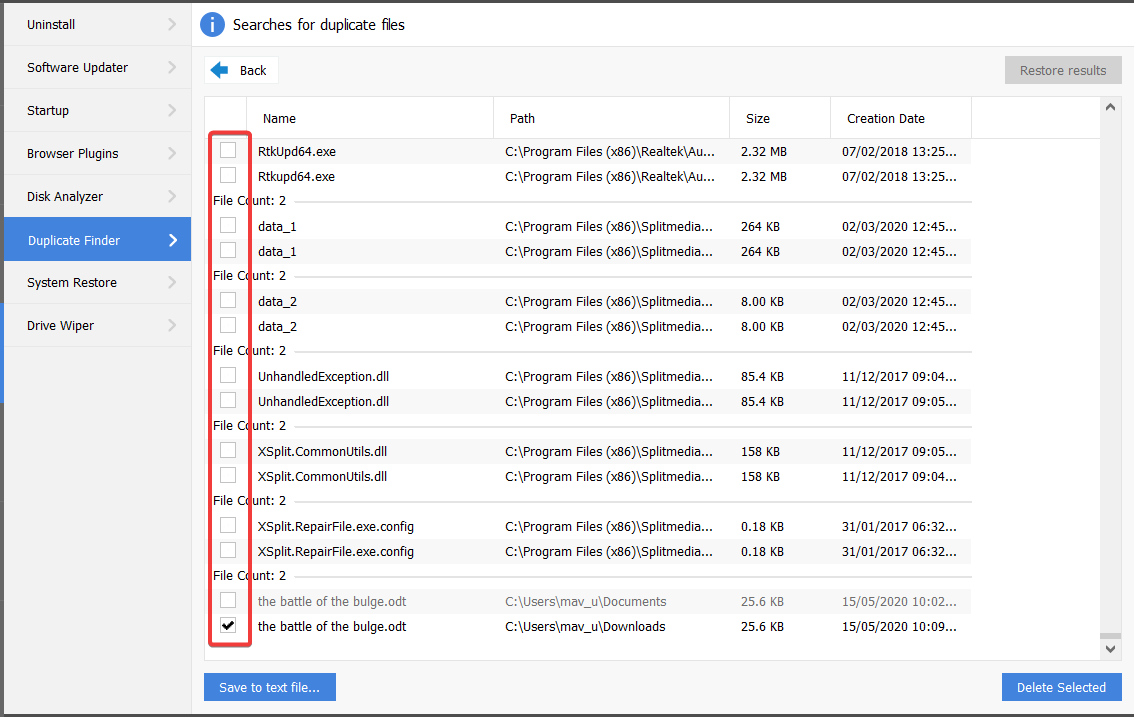Sort by the Path column header

611,118
